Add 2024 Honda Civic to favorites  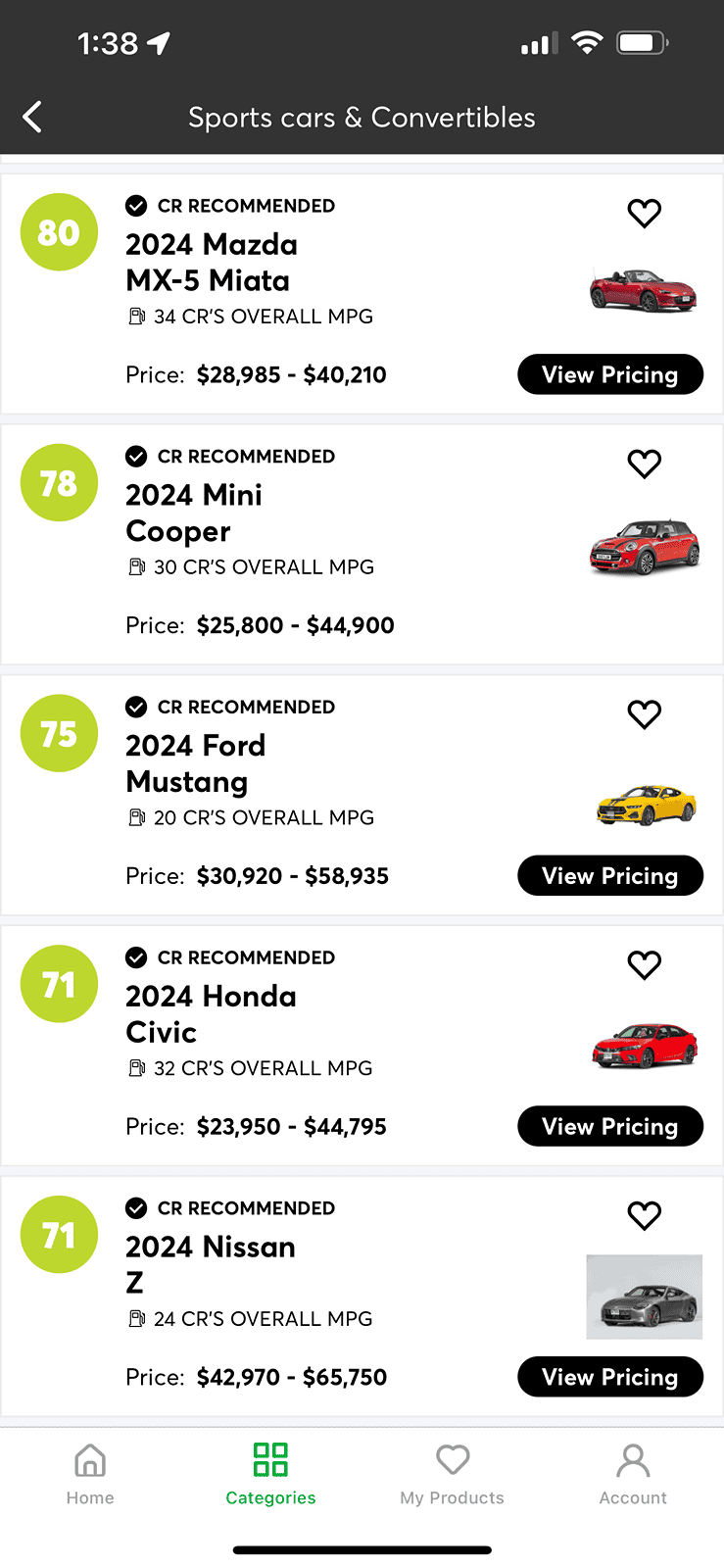tap(645, 965)
